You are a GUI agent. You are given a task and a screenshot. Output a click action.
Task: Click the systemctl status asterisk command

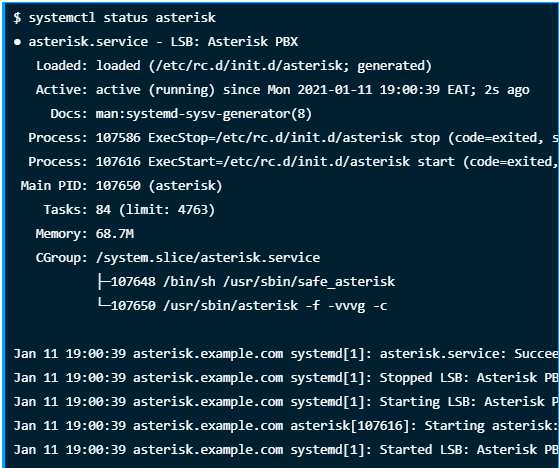coord(122,17)
